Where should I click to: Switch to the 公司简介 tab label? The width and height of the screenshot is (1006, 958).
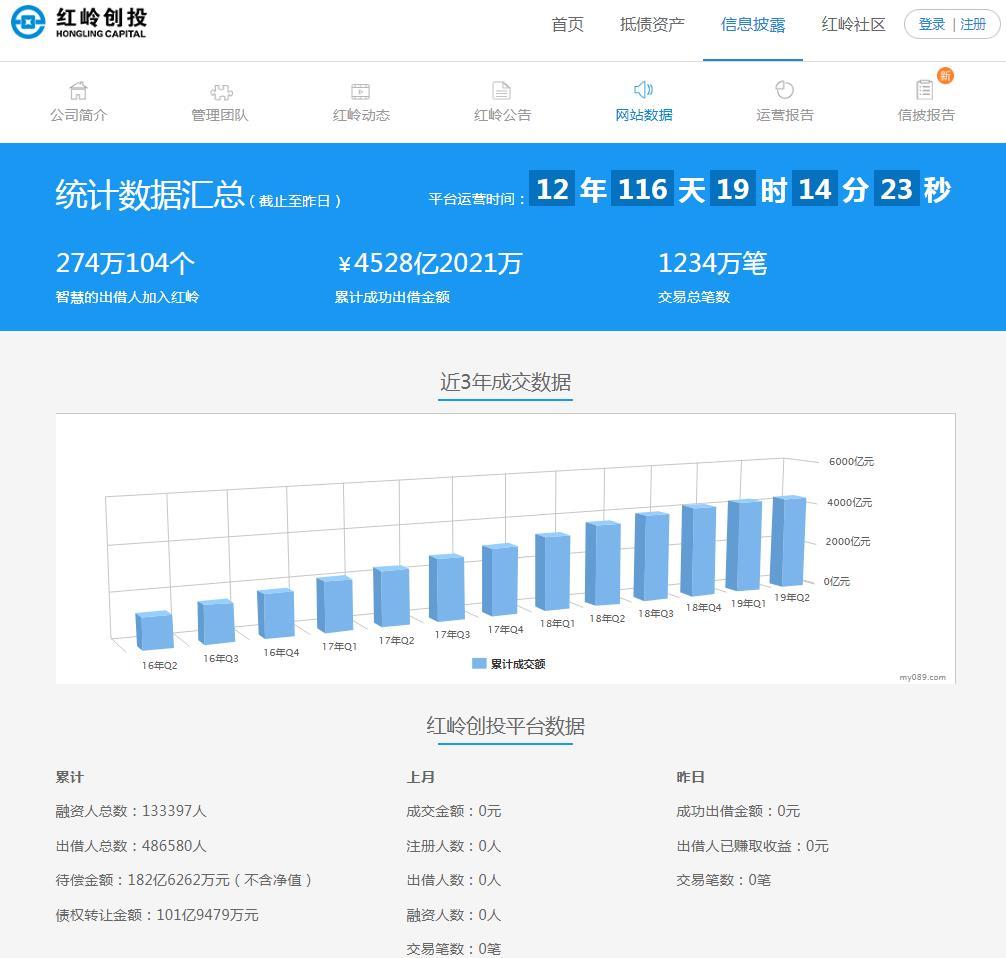(78, 115)
